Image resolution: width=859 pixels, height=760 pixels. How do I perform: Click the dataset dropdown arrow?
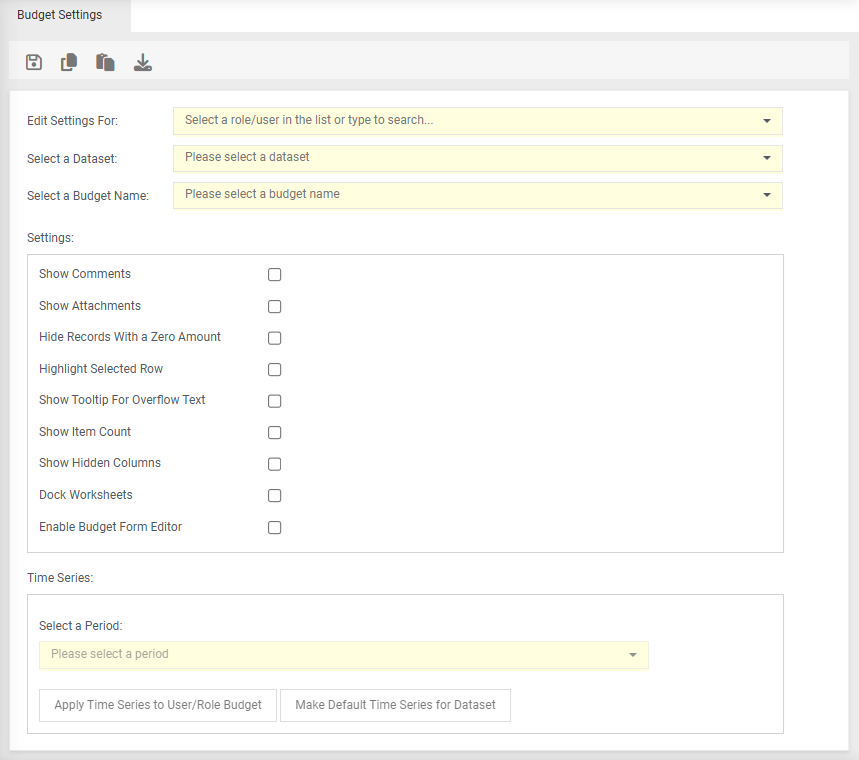click(x=767, y=158)
